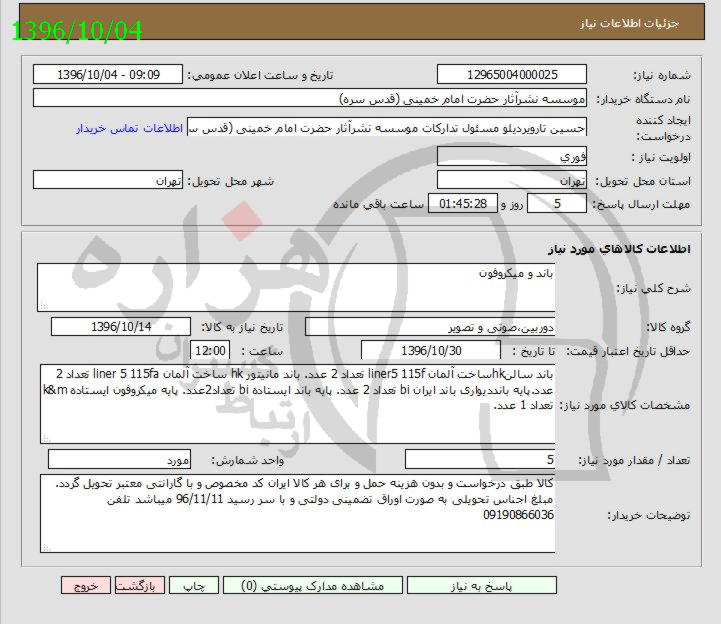
Task: Click the گروه کالا label
Action: 668,327
